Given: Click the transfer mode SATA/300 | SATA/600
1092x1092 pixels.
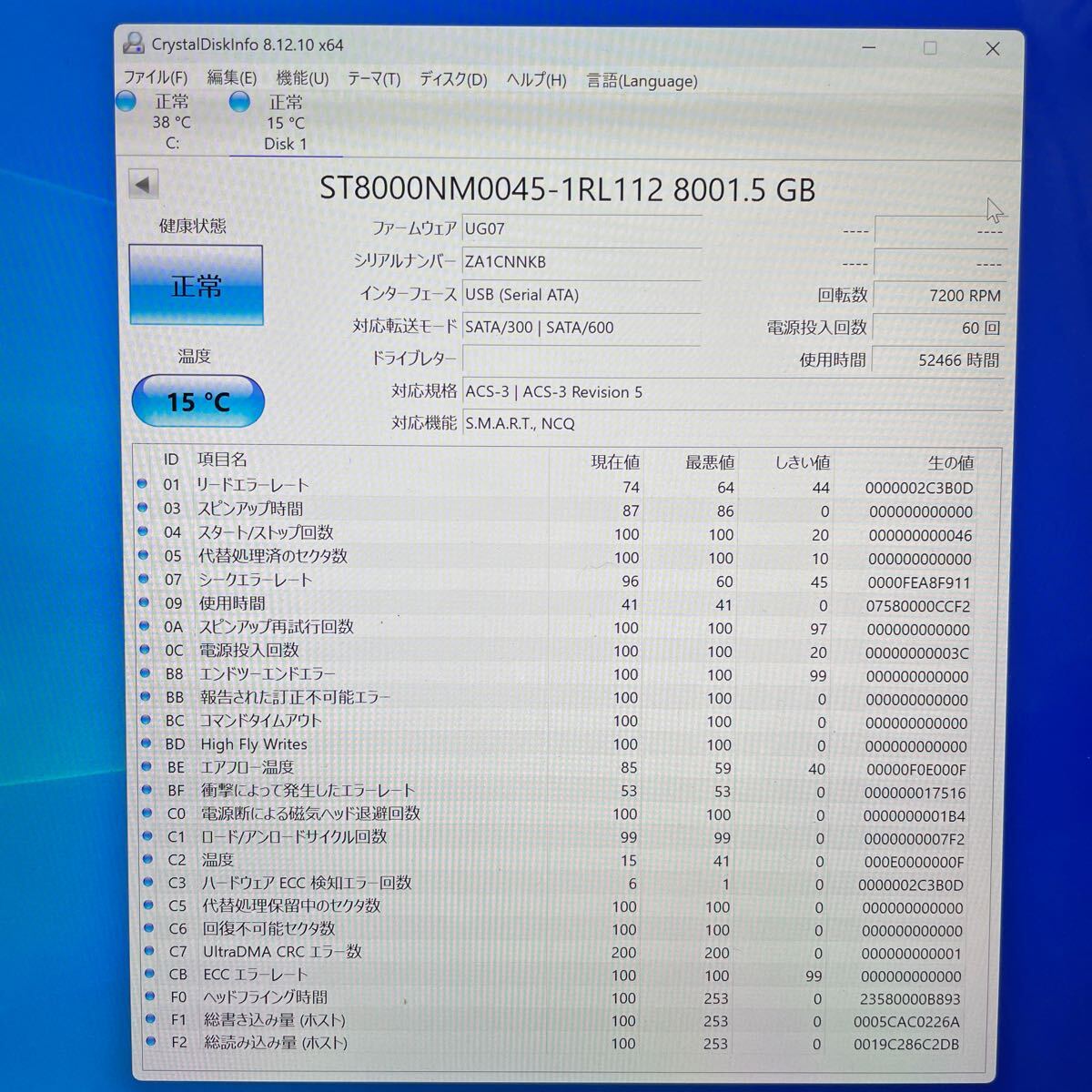Looking at the screenshot, I should click(581, 327).
